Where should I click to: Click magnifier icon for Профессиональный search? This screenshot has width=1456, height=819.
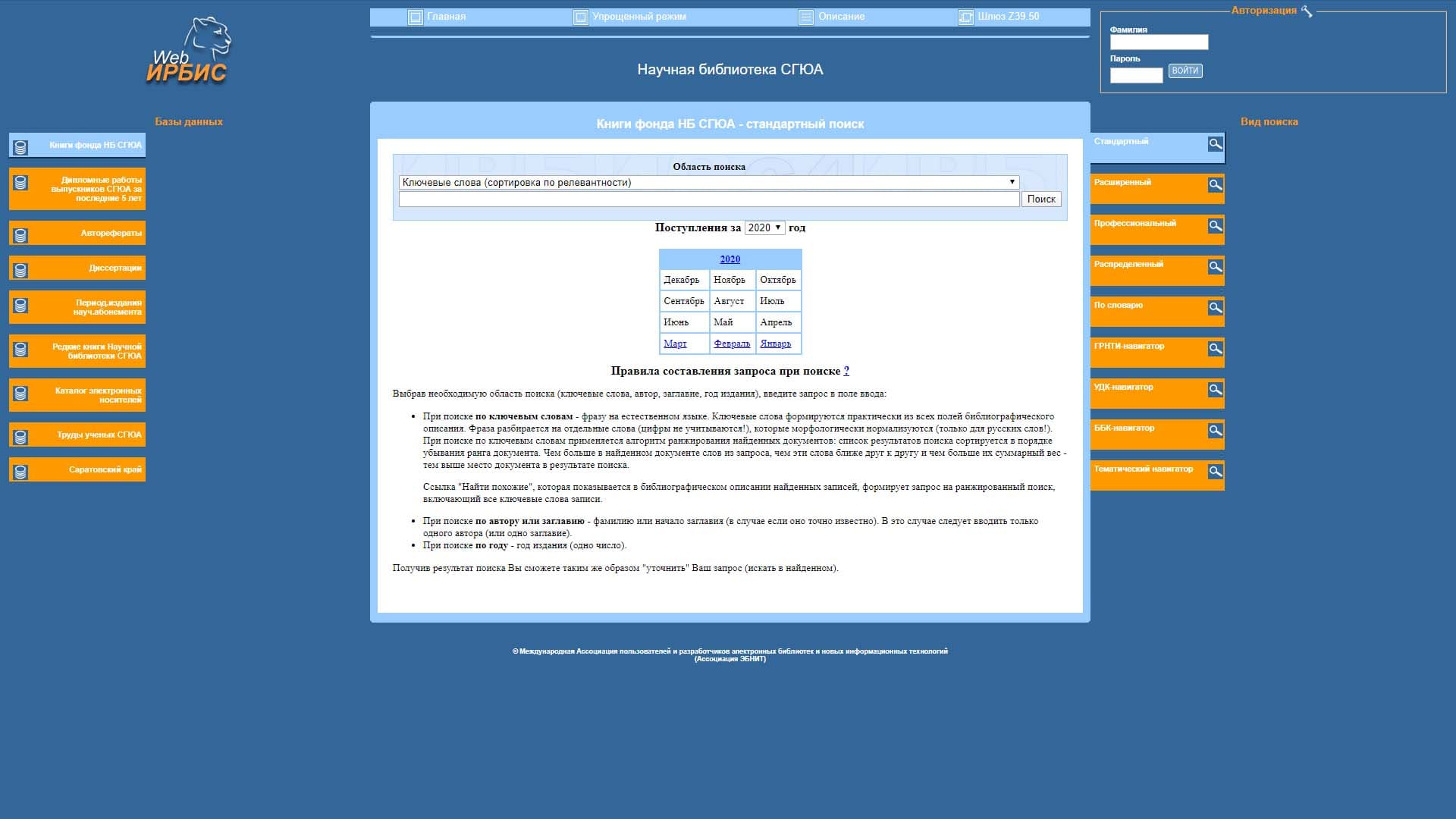point(1215,225)
